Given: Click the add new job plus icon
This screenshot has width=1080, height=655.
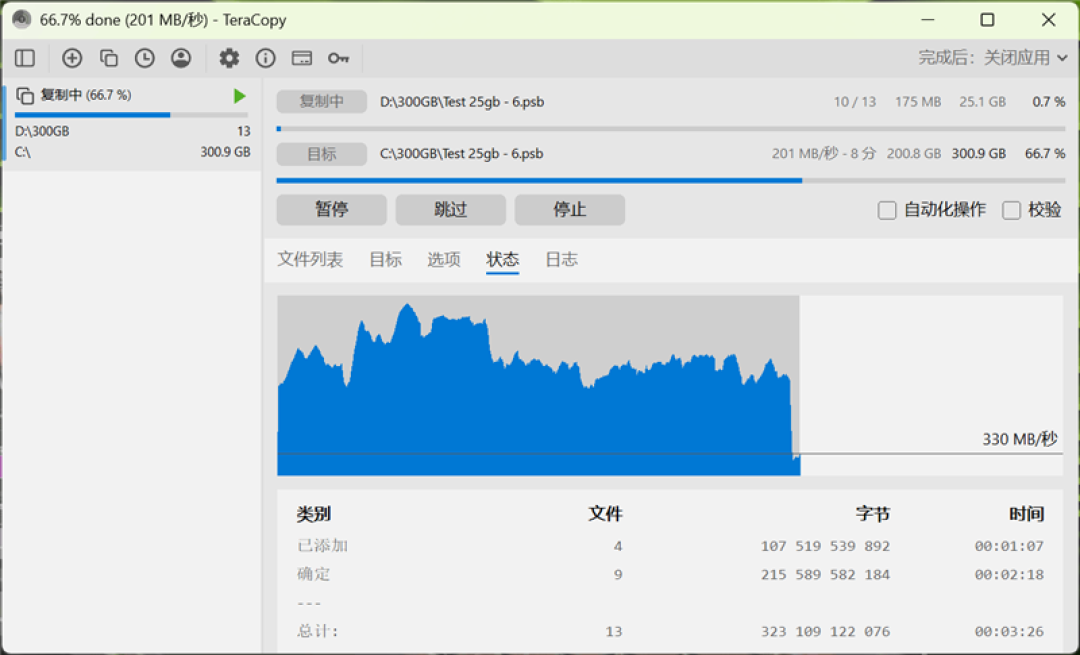Looking at the screenshot, I should tap(72, 58).
